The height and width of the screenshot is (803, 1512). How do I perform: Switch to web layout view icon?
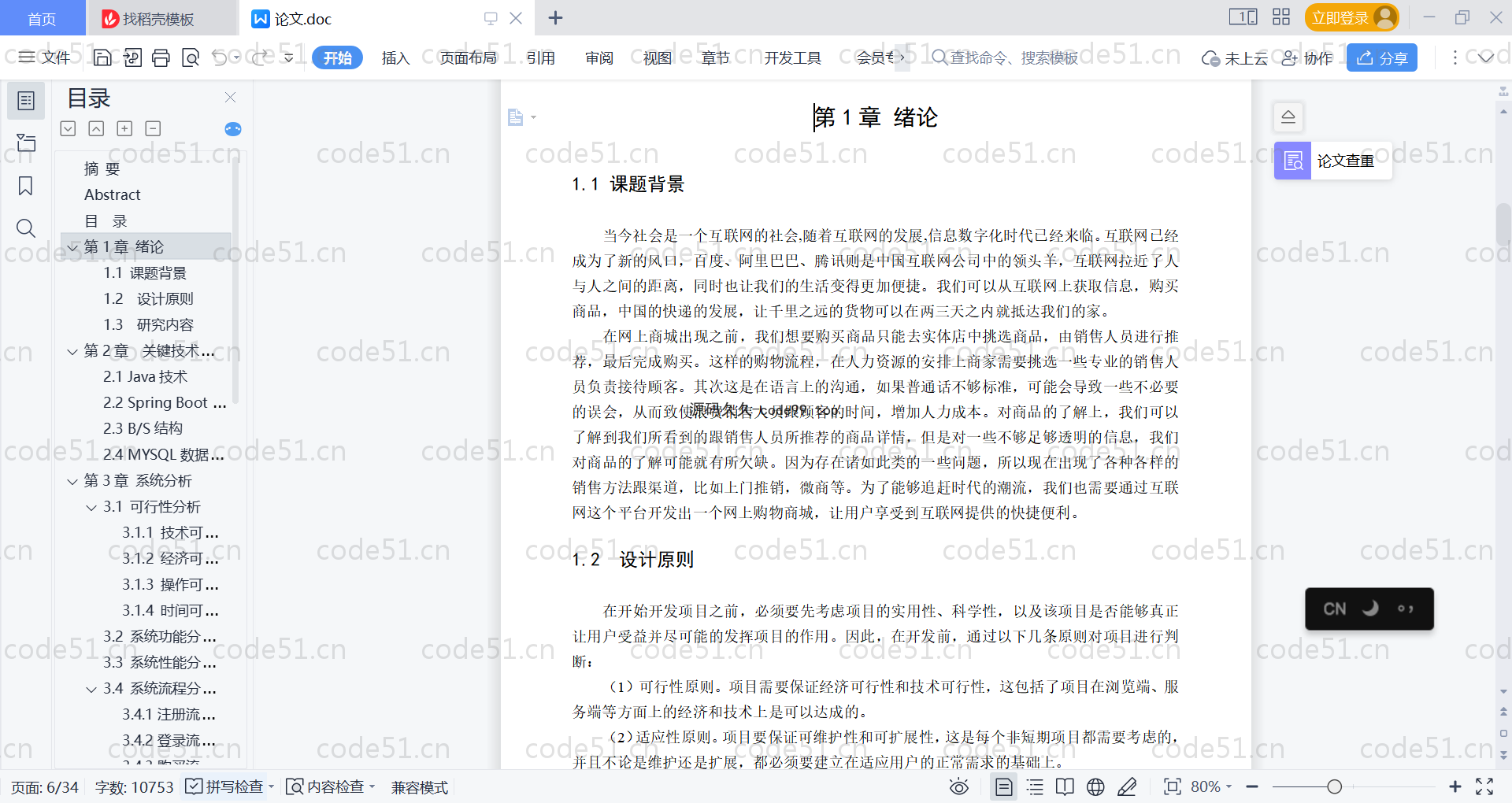point(1095,786)
